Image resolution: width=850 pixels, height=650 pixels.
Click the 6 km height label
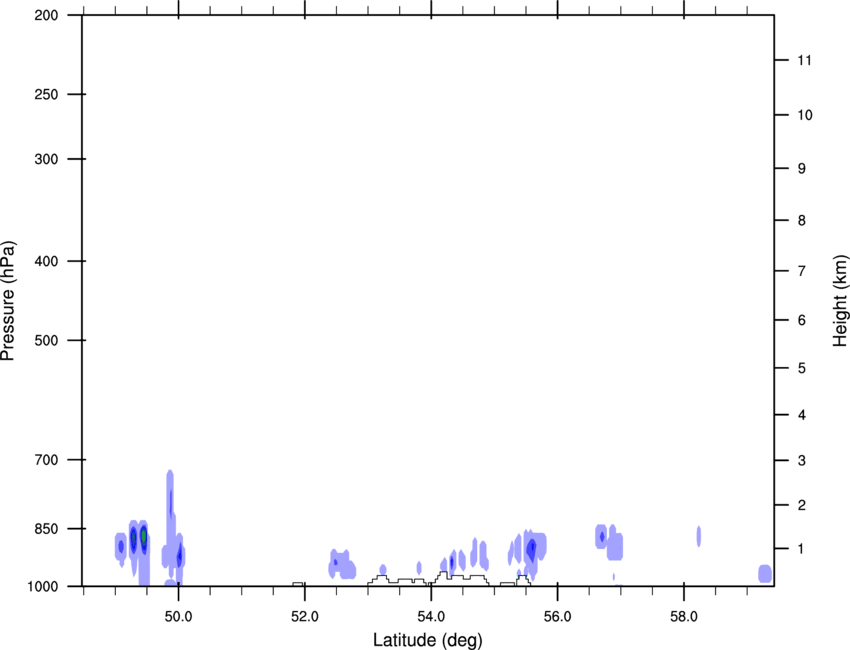pyautogui.click(x=801, y=320)
